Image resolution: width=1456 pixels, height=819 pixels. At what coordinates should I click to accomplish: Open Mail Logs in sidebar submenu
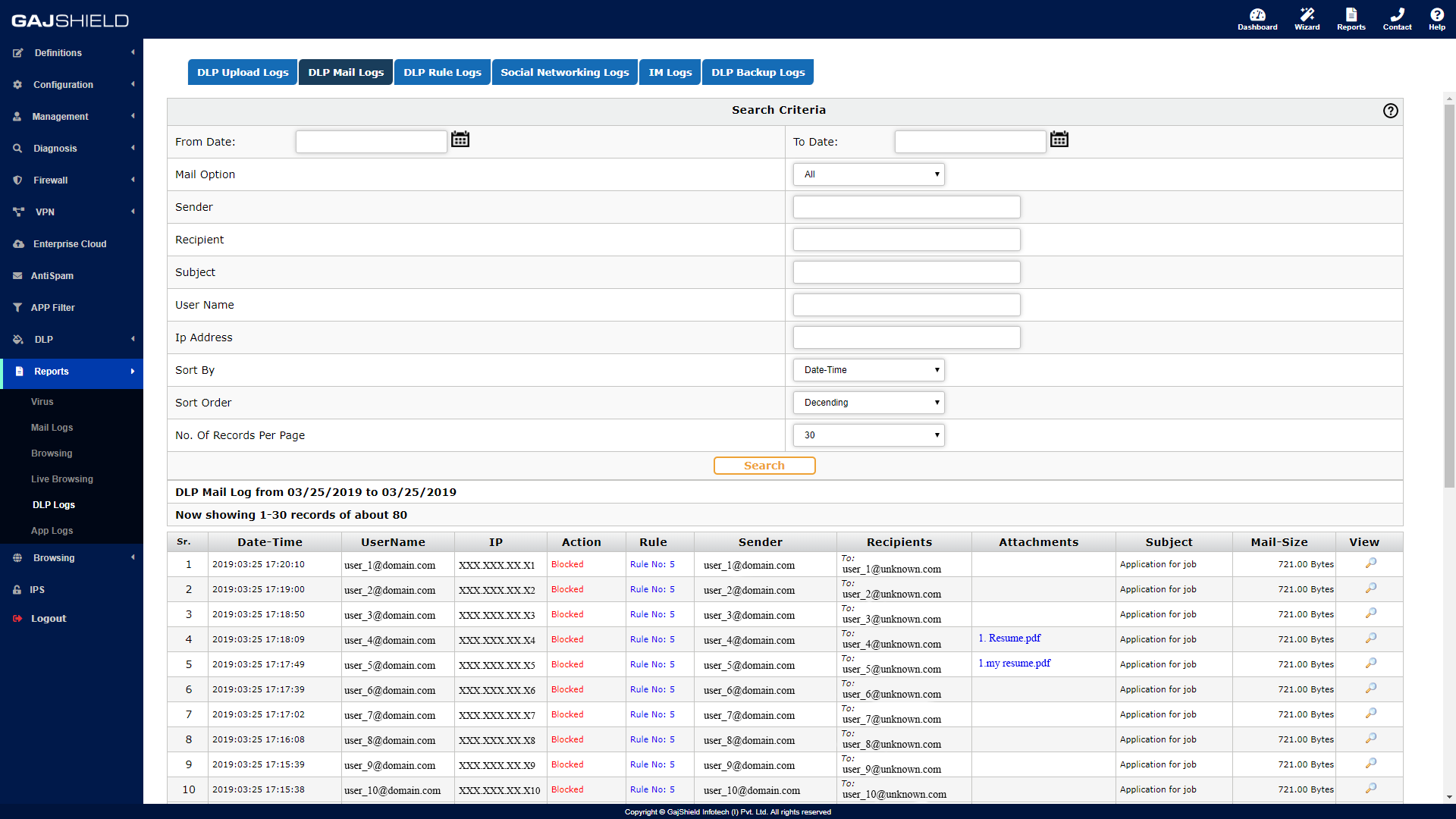52,428
